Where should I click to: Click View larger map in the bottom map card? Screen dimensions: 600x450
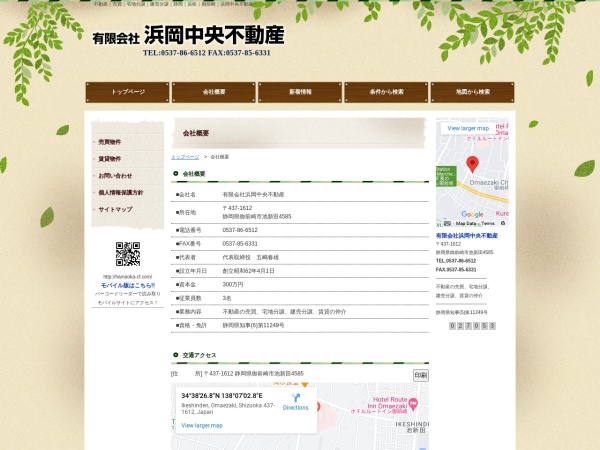click(202, 426)
